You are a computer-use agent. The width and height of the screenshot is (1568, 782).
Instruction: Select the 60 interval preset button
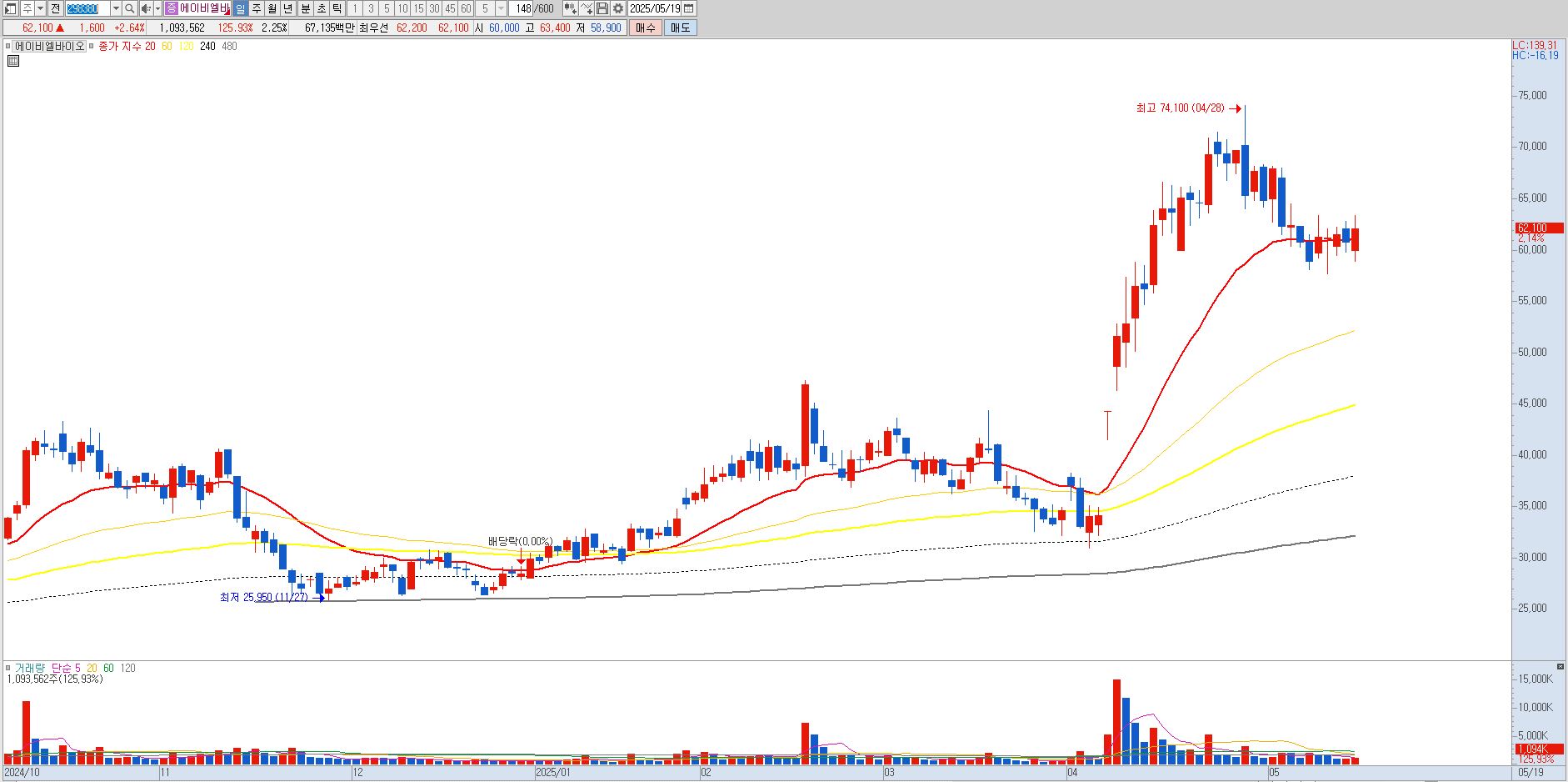[466, 8]
